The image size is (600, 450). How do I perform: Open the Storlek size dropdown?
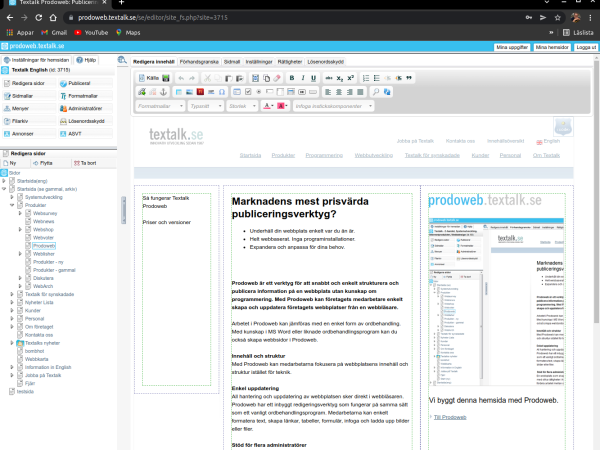(x=242, y=106)
